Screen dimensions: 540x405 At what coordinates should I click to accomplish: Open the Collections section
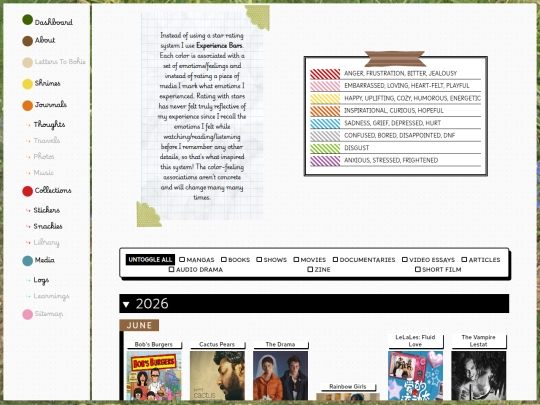[53, 190]
